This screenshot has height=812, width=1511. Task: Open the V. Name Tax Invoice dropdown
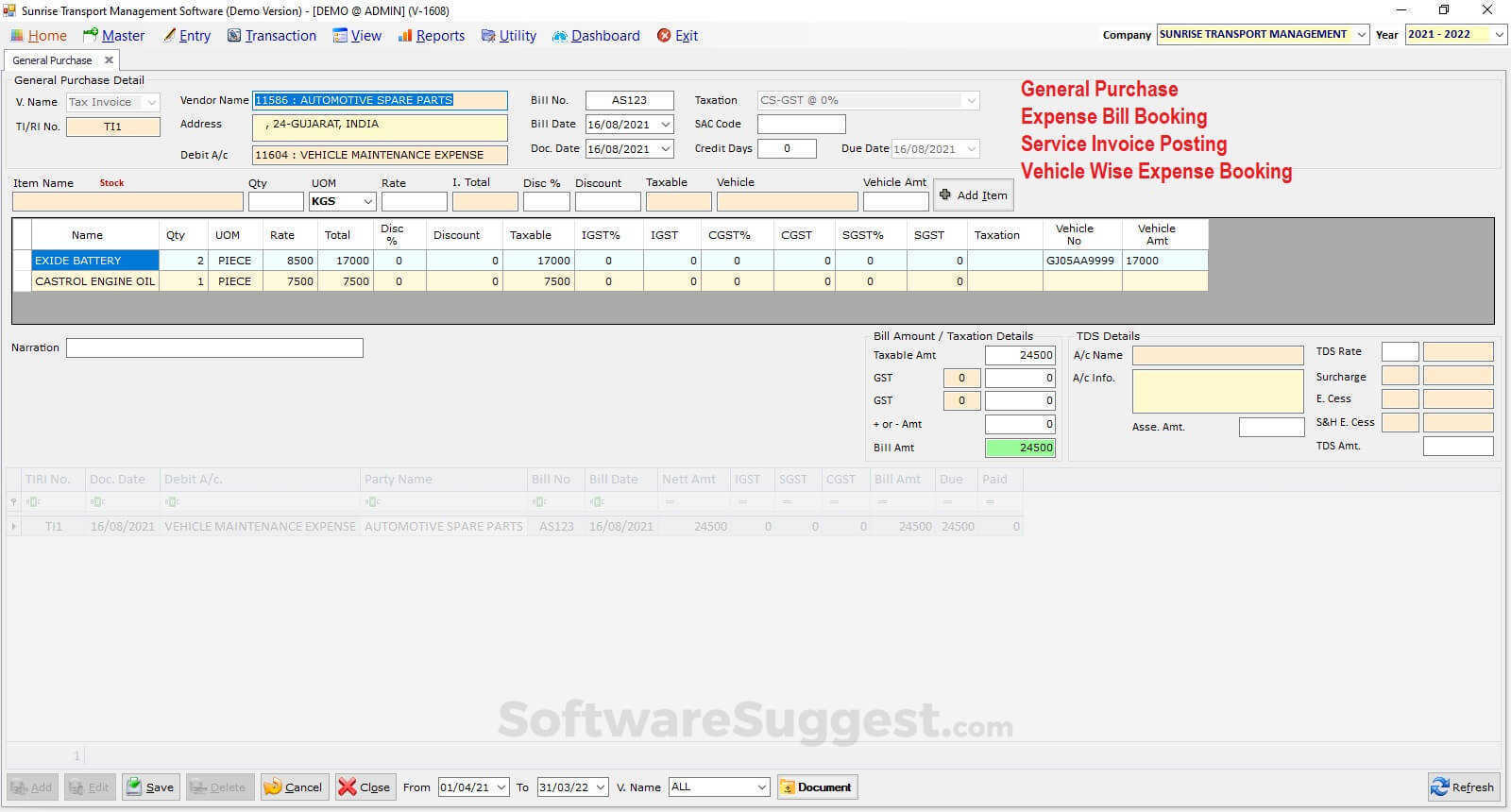click(x=151, y=102)
